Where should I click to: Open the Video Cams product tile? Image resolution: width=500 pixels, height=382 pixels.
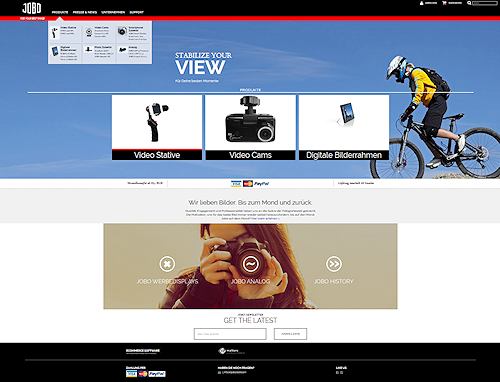[250, 127]
